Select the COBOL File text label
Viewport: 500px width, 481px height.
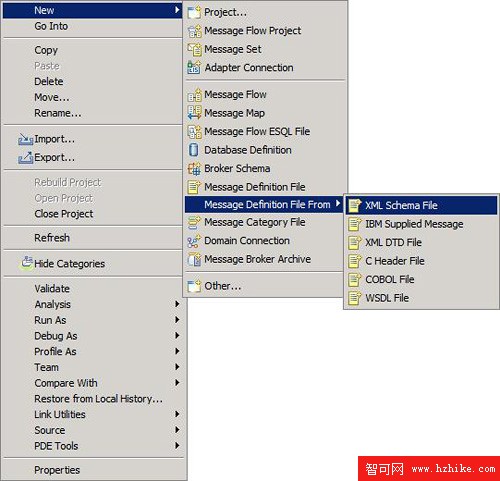[x=390, y=279]
